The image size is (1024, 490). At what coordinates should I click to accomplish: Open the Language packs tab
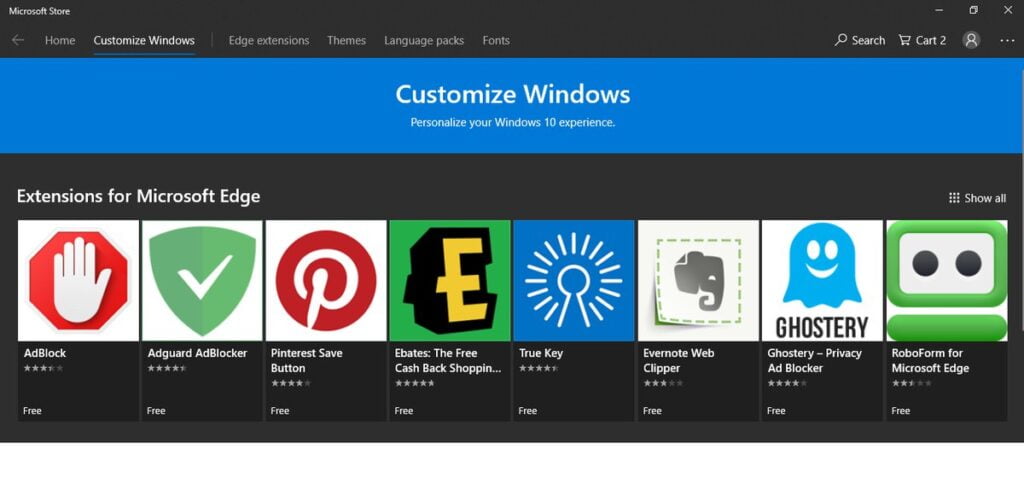click(x=424, y=41)
